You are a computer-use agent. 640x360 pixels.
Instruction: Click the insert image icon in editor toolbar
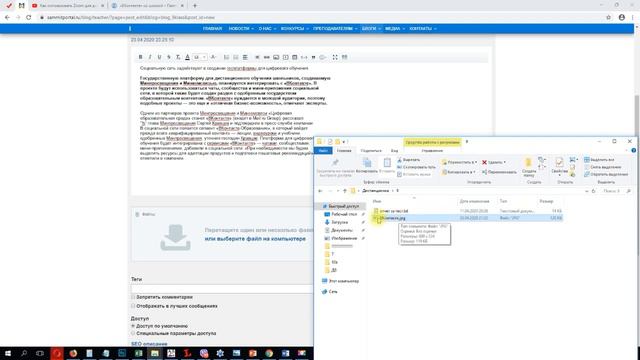click(276, 57)
